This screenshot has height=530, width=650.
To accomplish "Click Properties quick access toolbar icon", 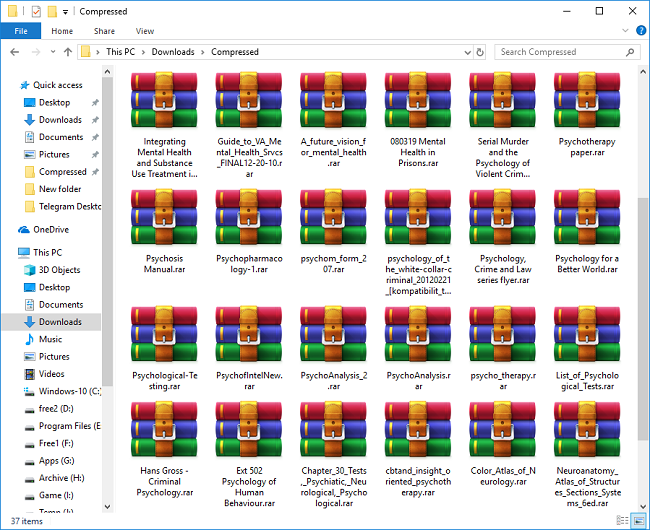I will (36, 12).
